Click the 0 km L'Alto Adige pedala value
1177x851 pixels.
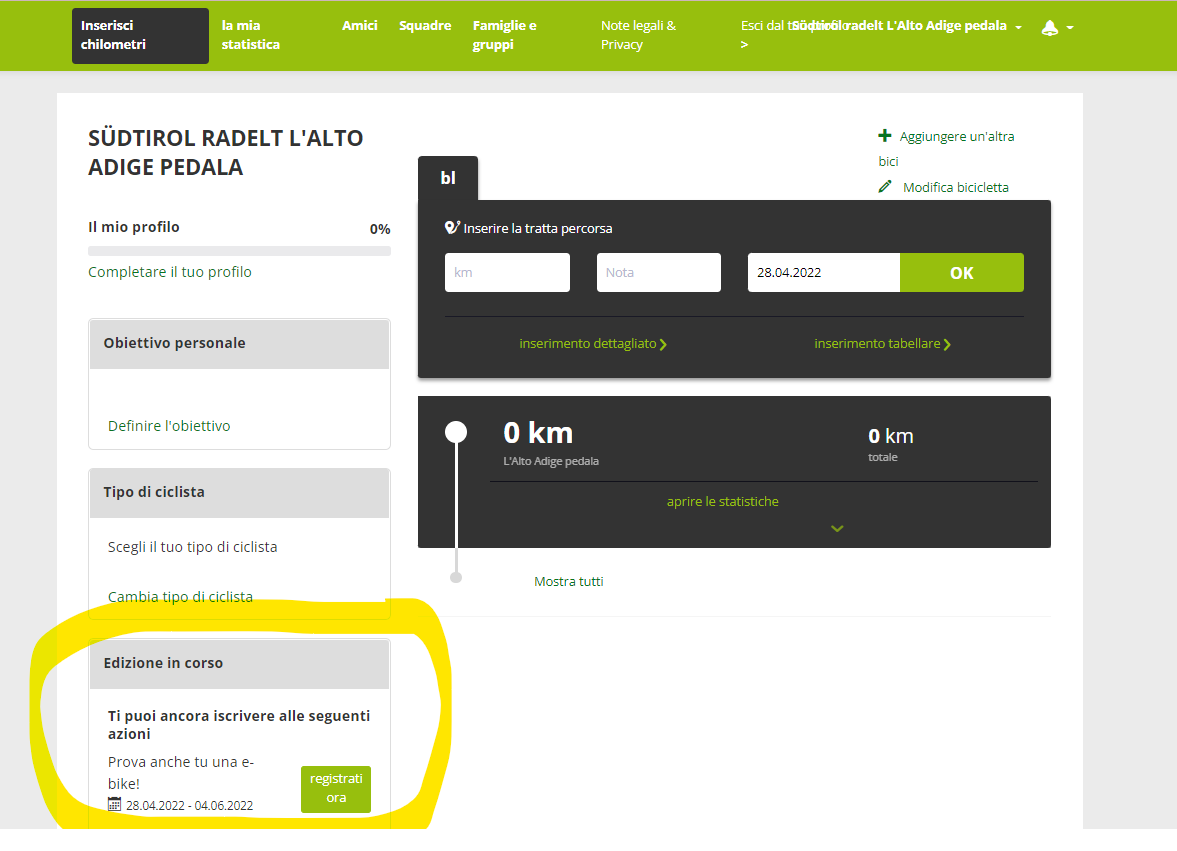538,433
